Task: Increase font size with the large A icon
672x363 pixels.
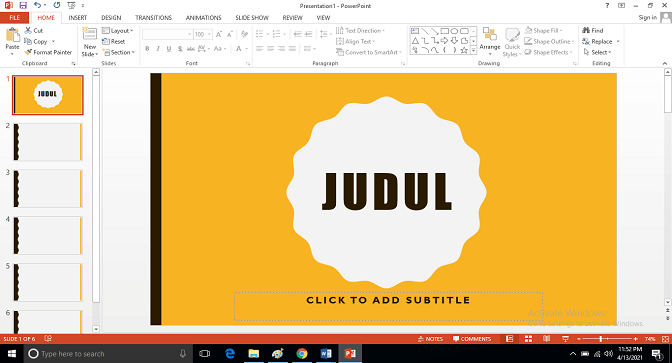Action: click(219, 34)
